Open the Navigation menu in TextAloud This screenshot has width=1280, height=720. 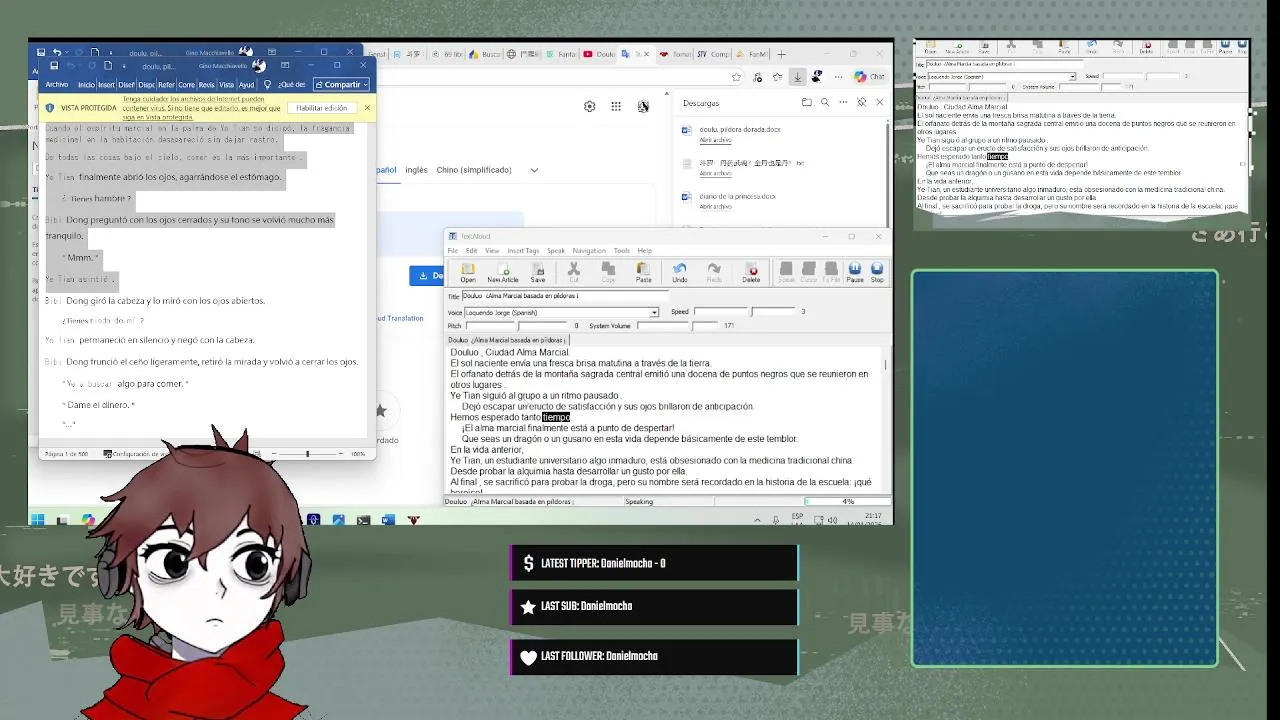[x=589, y=251]
